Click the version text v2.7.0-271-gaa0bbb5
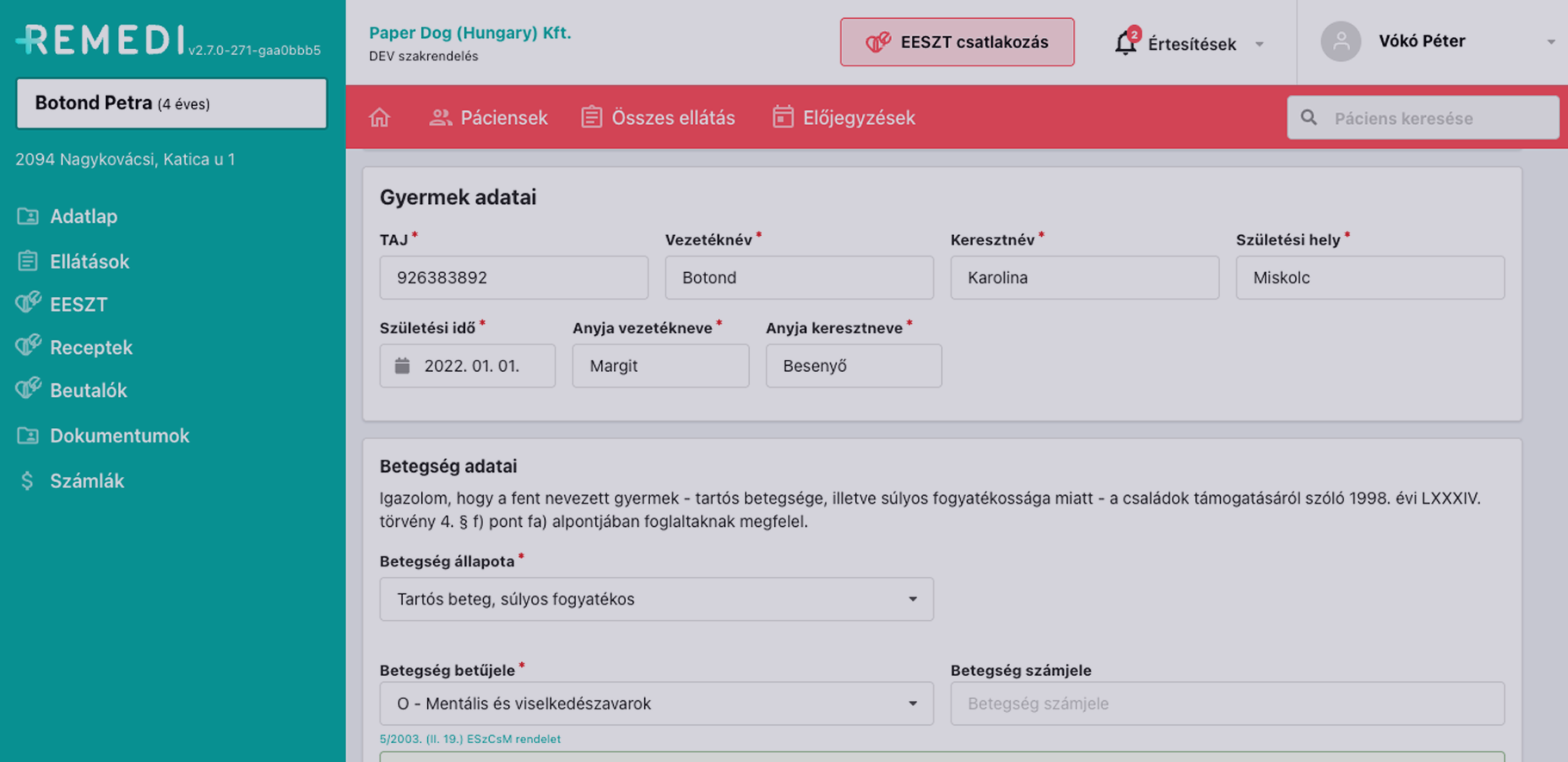Screen dimensions: 1568x762 point(255,50)
